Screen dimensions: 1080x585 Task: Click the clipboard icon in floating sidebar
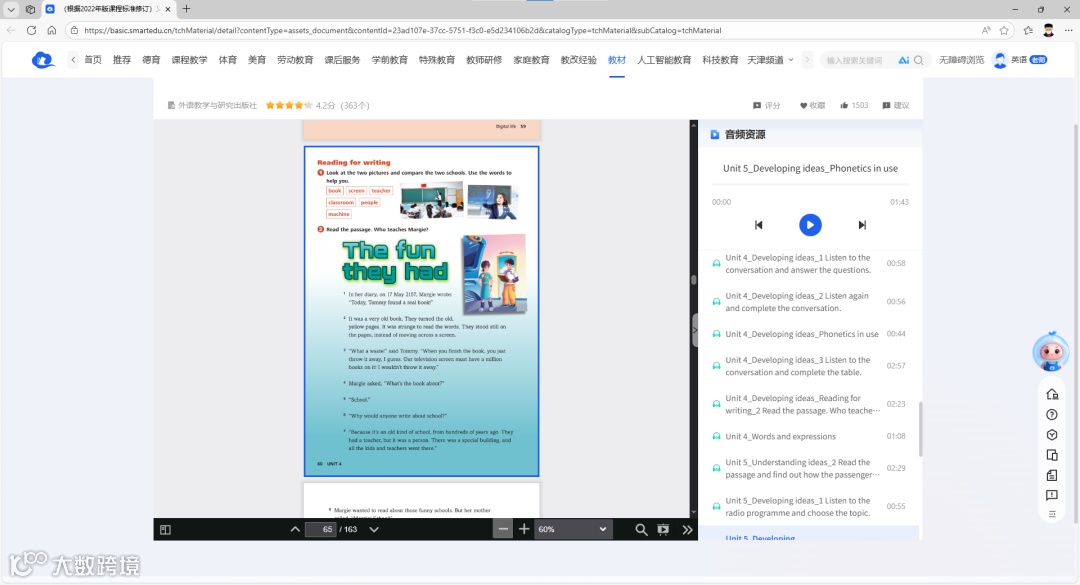[x=1052, y=475]
